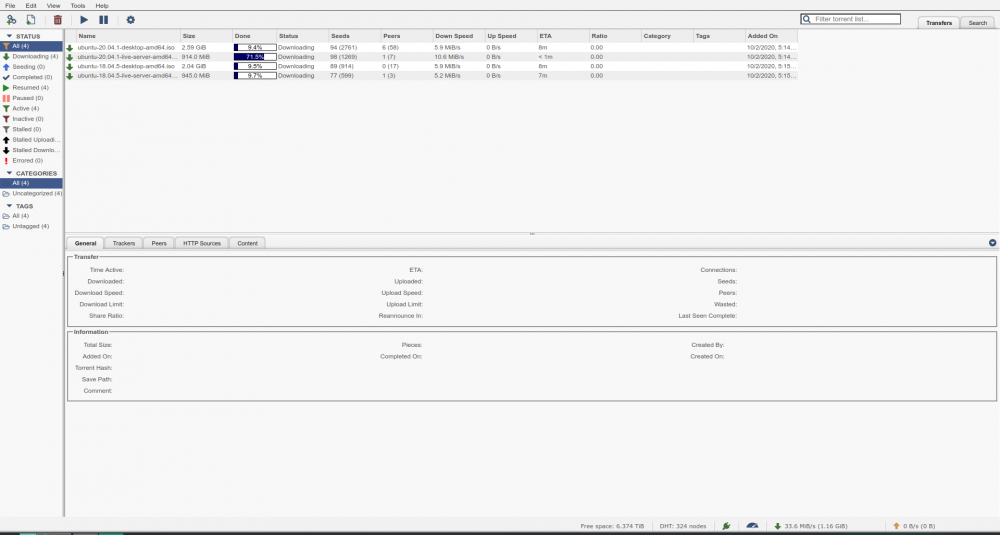Switch to the Transfers tab
The height and width of the screenshot is (535, 1000).
click(939, 22)
